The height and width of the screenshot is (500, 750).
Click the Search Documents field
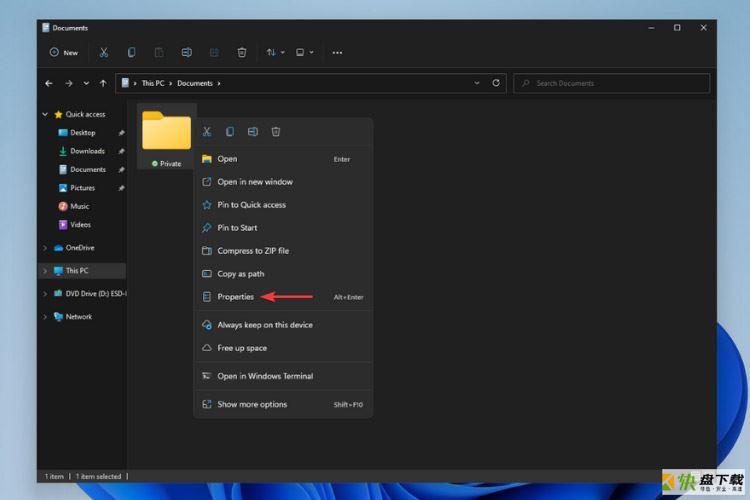coord(611,83)
